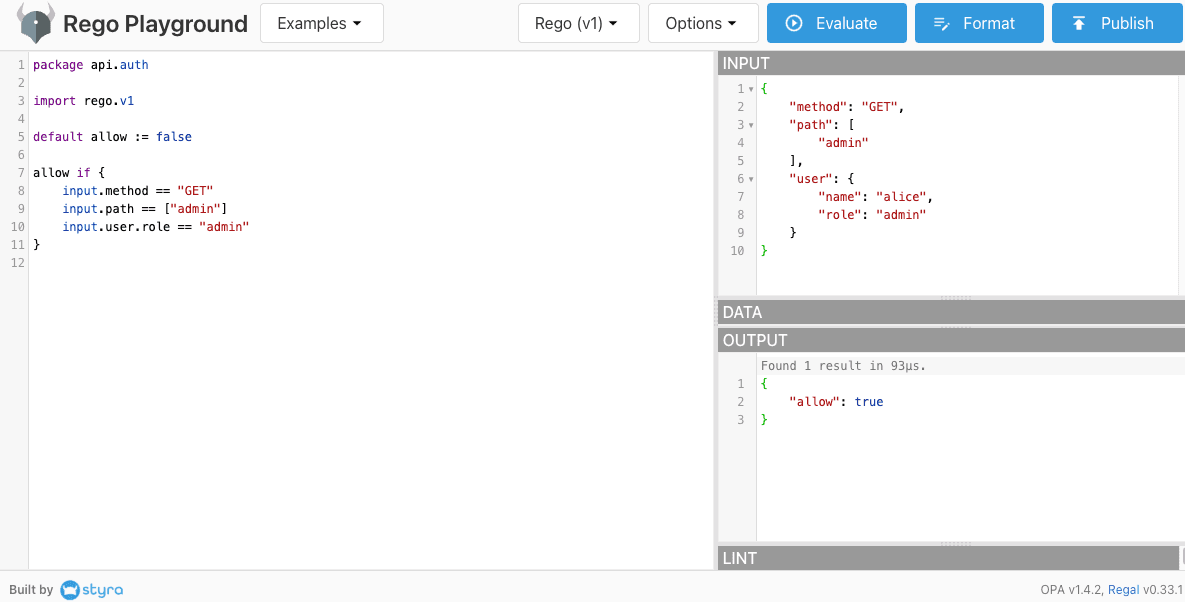Select the DATA panel header
1185x602 pixels.
pos(950,312)
